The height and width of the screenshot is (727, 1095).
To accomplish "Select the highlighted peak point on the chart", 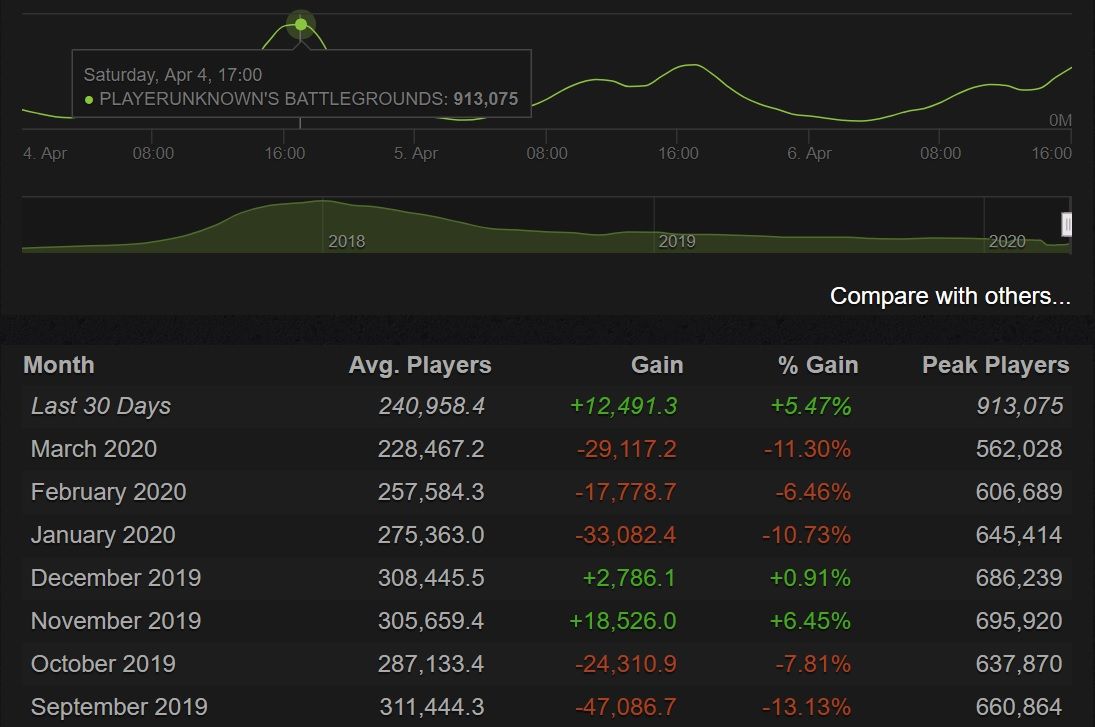I will pos(301,24).
